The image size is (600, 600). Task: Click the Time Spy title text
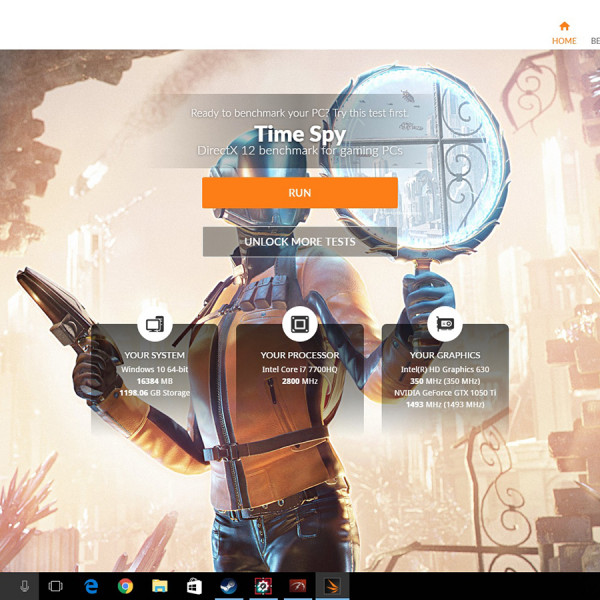click(x=299, y=134)
